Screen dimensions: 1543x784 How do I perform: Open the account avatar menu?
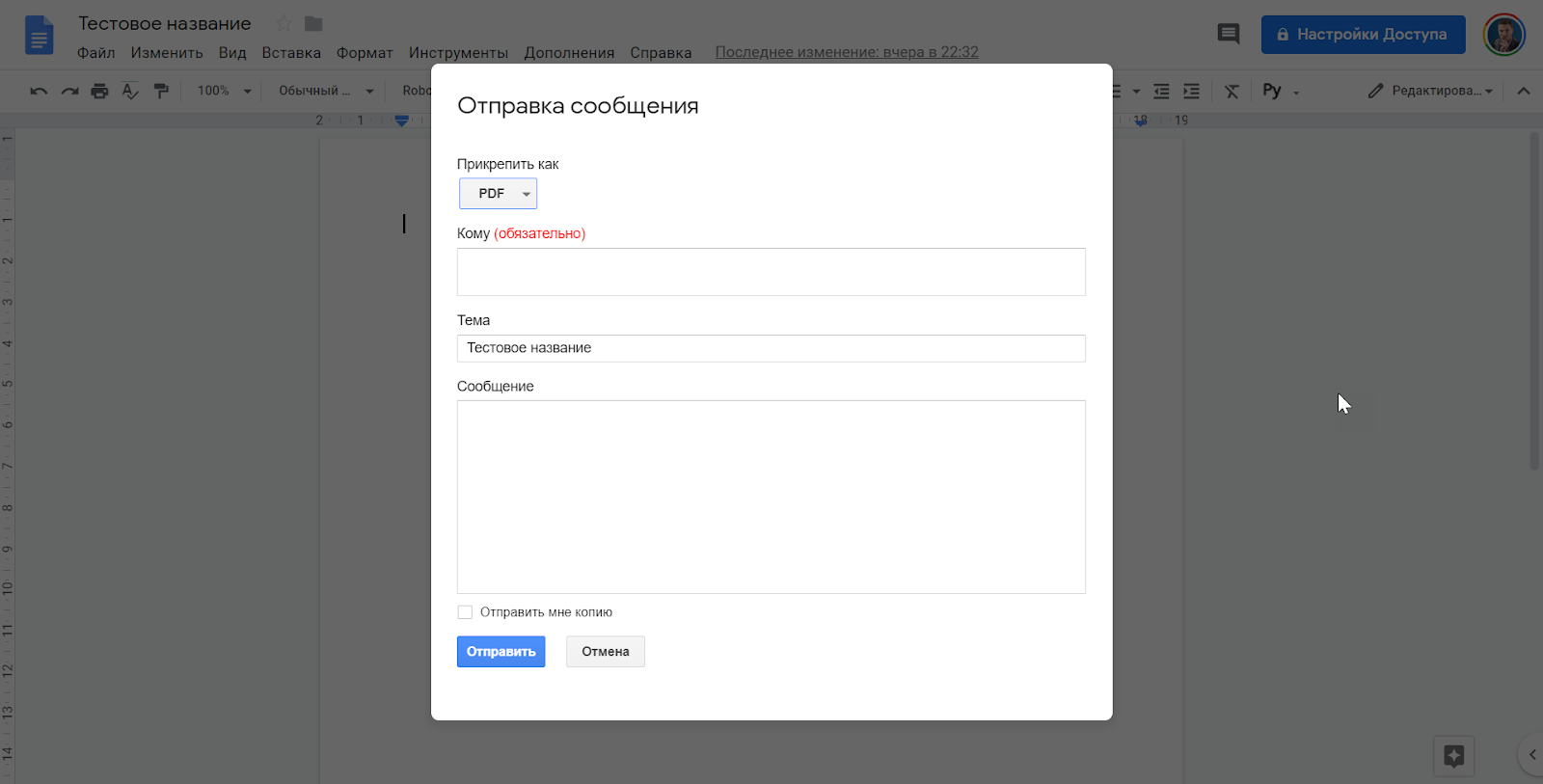1503,35
